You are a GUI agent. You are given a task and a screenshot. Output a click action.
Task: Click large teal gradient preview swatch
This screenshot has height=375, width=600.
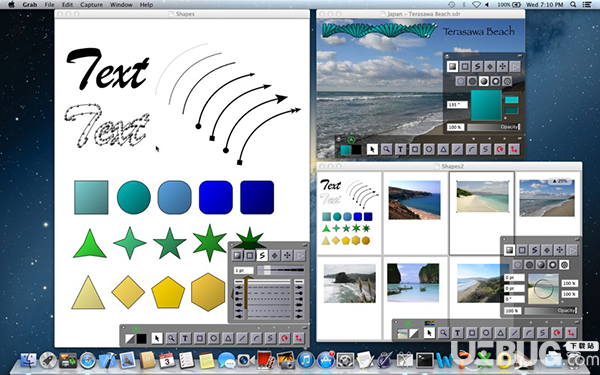coord(486,105)
